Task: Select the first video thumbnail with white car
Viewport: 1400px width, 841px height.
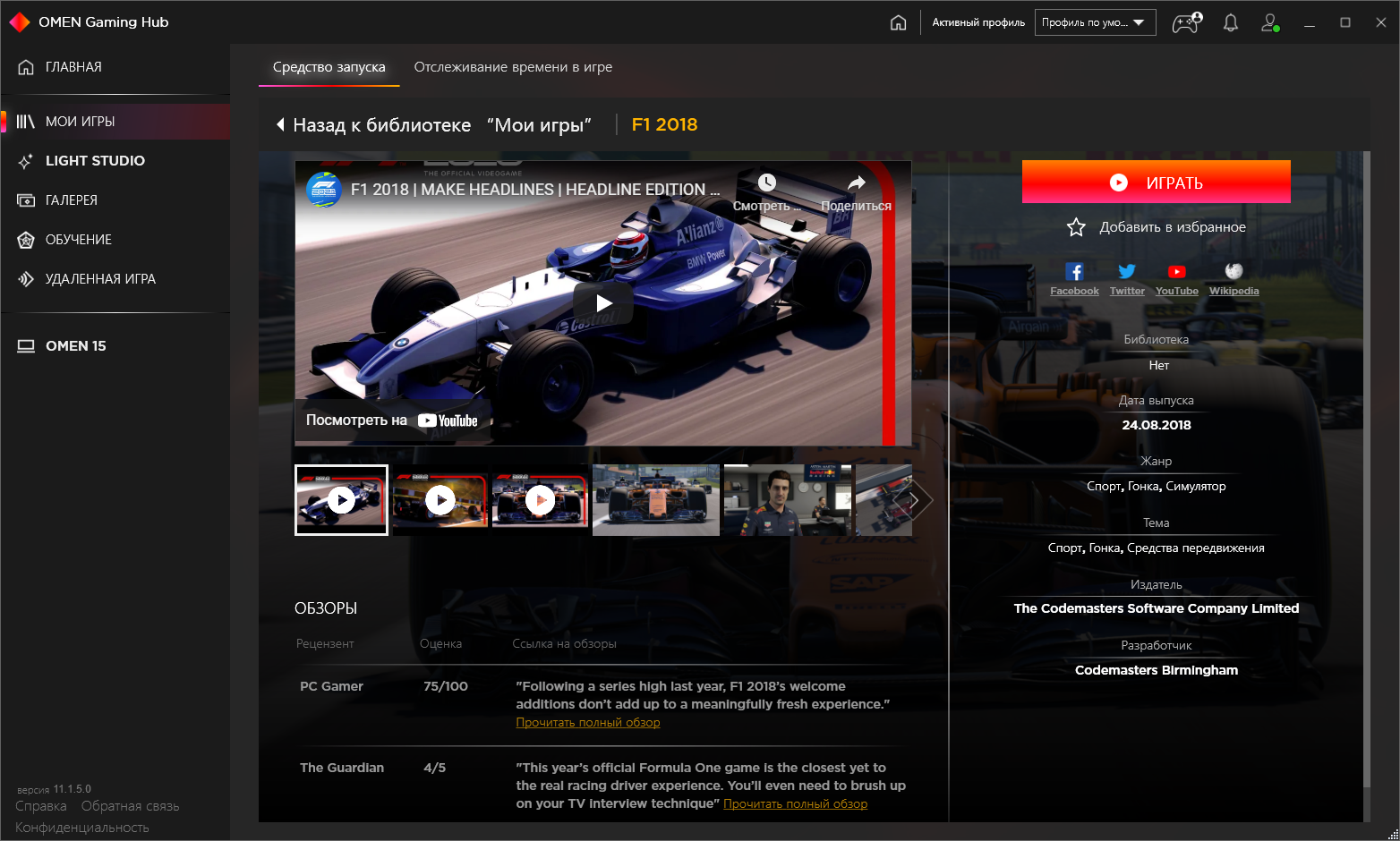Action: [x=341, y=500]
